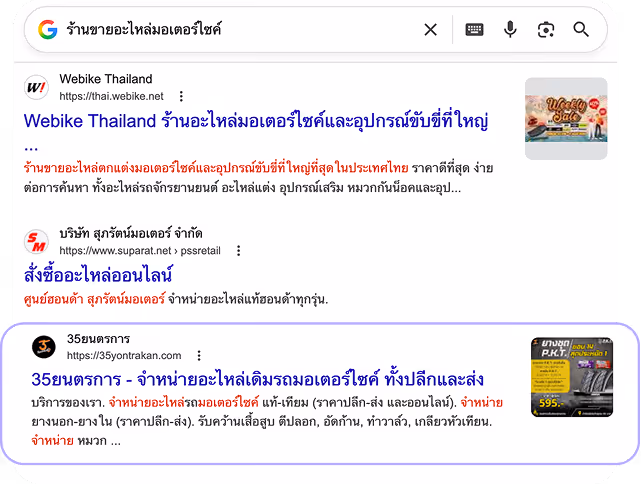Clear the search query with X

(x=430, y=29)
